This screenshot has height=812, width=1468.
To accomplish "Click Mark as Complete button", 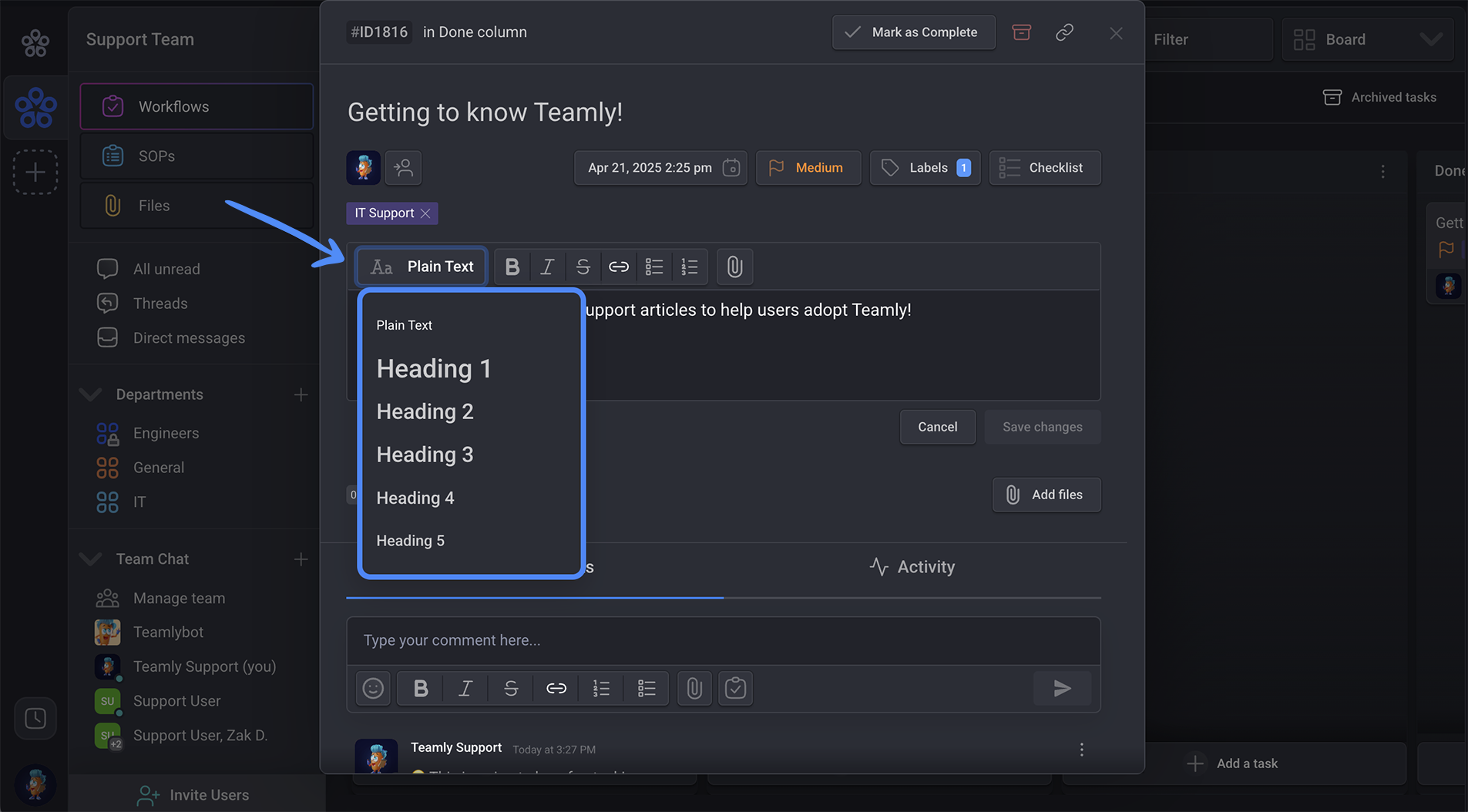I will point(913,32).
